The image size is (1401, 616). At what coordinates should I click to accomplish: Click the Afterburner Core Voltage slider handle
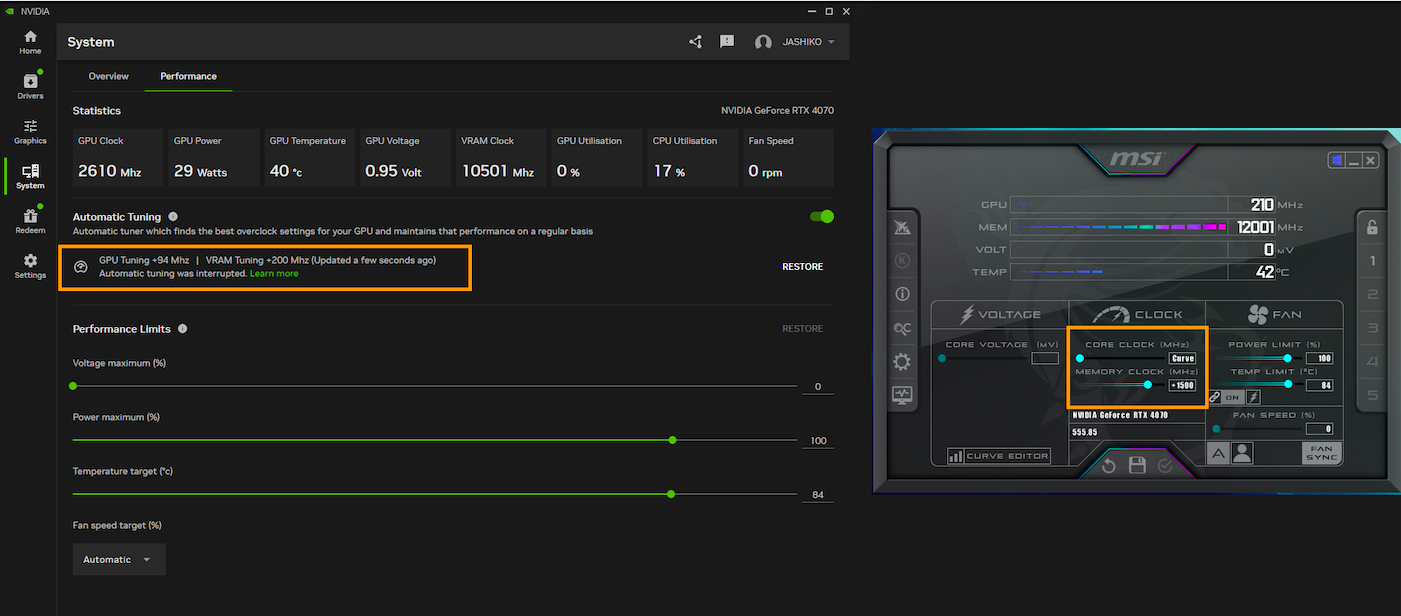(x=942, y=358)
